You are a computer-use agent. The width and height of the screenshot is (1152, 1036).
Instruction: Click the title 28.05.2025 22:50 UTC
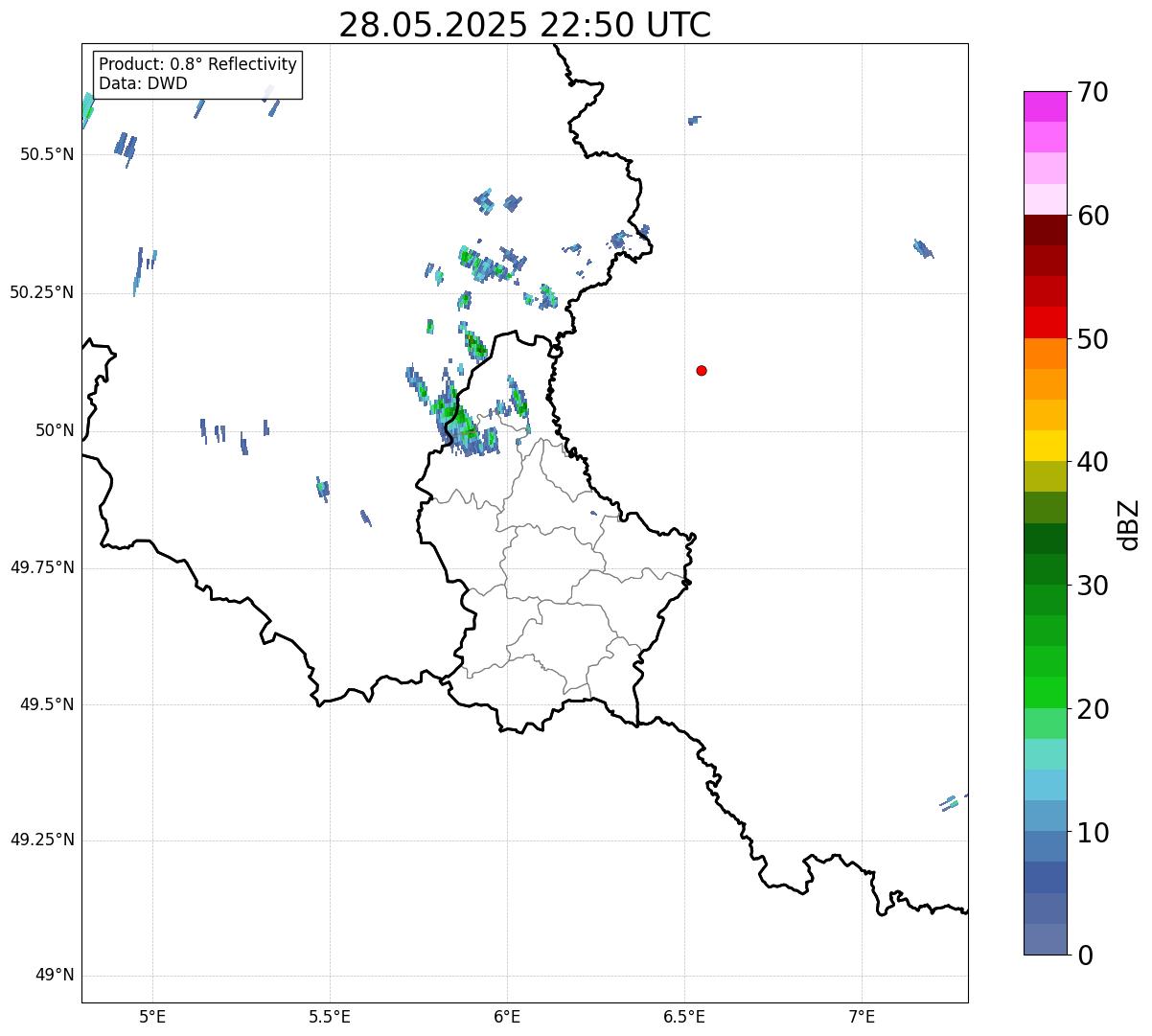[x=525, y=25]
